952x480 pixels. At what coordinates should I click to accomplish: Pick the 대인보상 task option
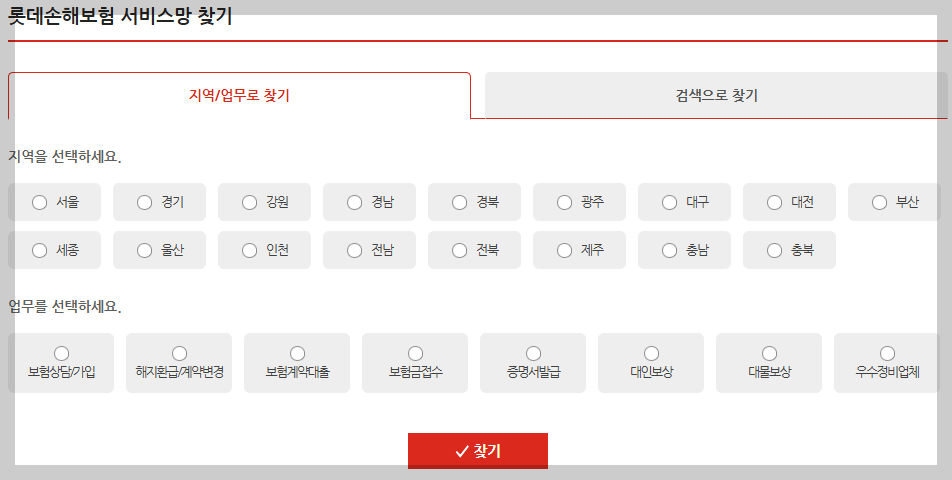point(651,353)
